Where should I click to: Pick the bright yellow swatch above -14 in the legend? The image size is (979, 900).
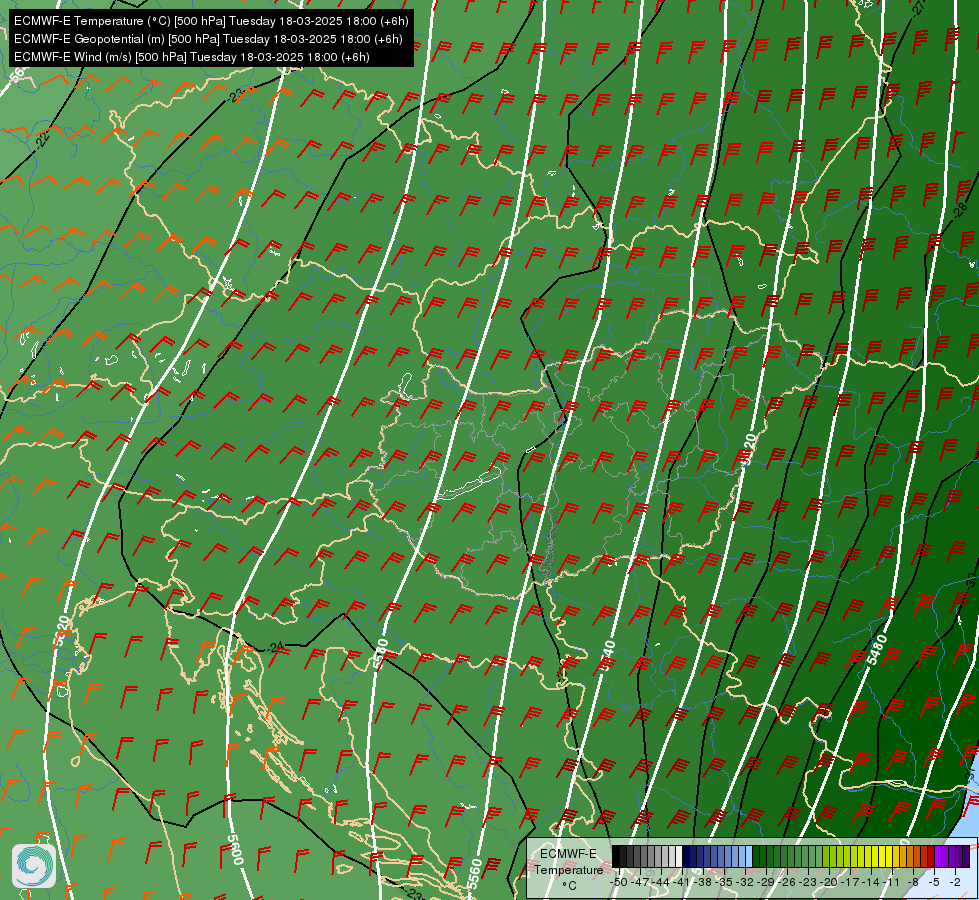click(x=875, y=856)
